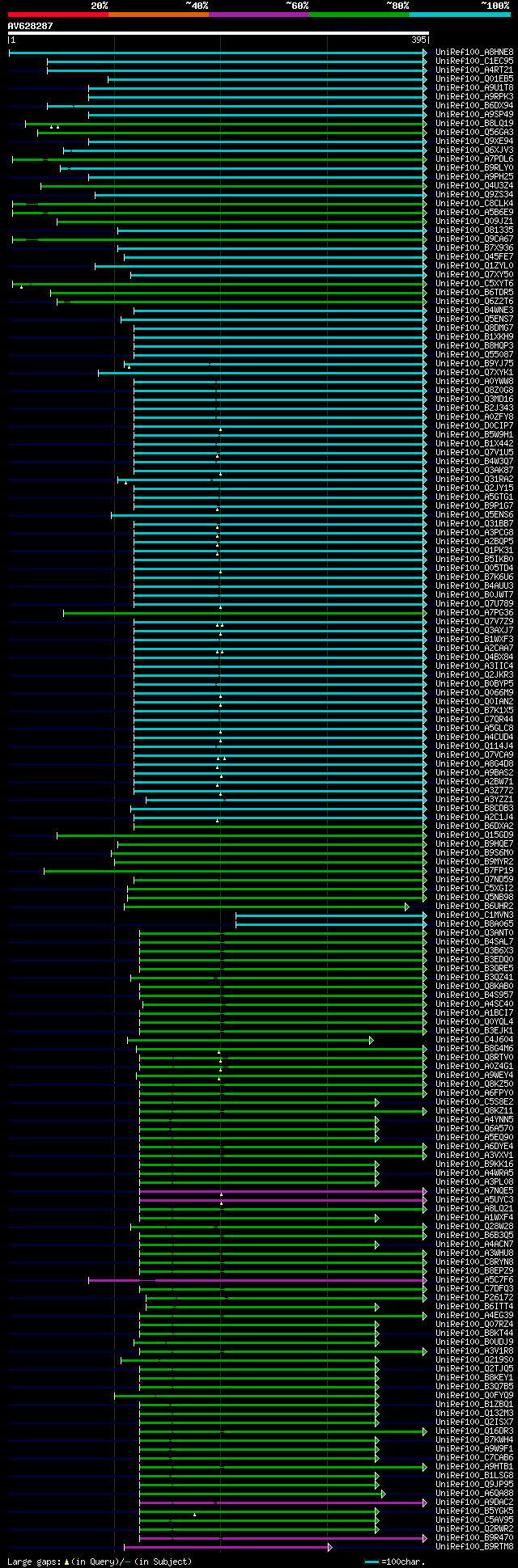
Task: Click the yellow large-gap triangle in legend
Action: [67, 1562]
